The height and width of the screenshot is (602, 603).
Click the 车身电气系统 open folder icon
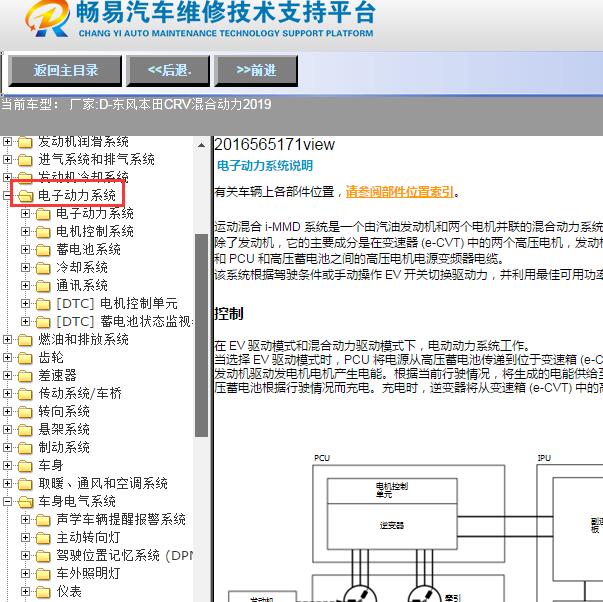point(25,502)
